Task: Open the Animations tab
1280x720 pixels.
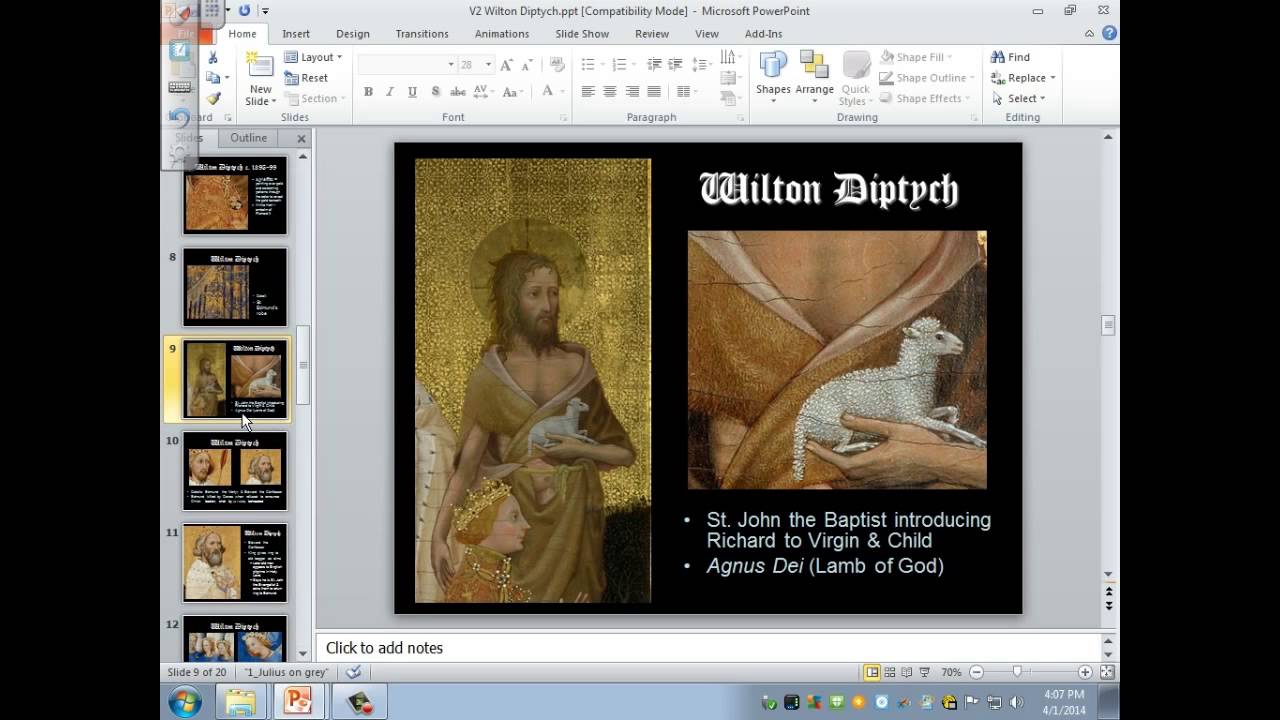Action: 502,34
